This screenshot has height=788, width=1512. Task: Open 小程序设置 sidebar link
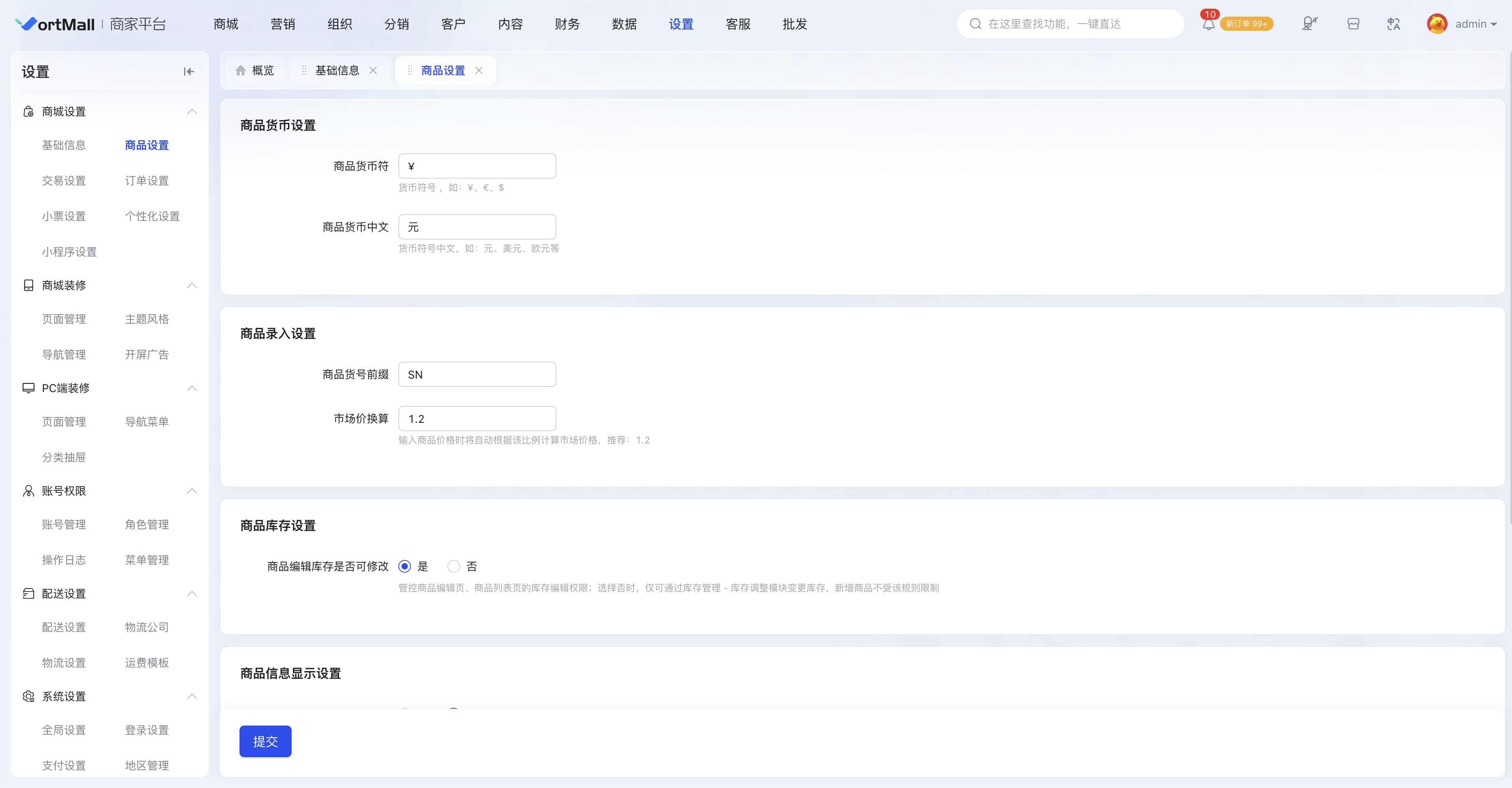coord(69,252)
